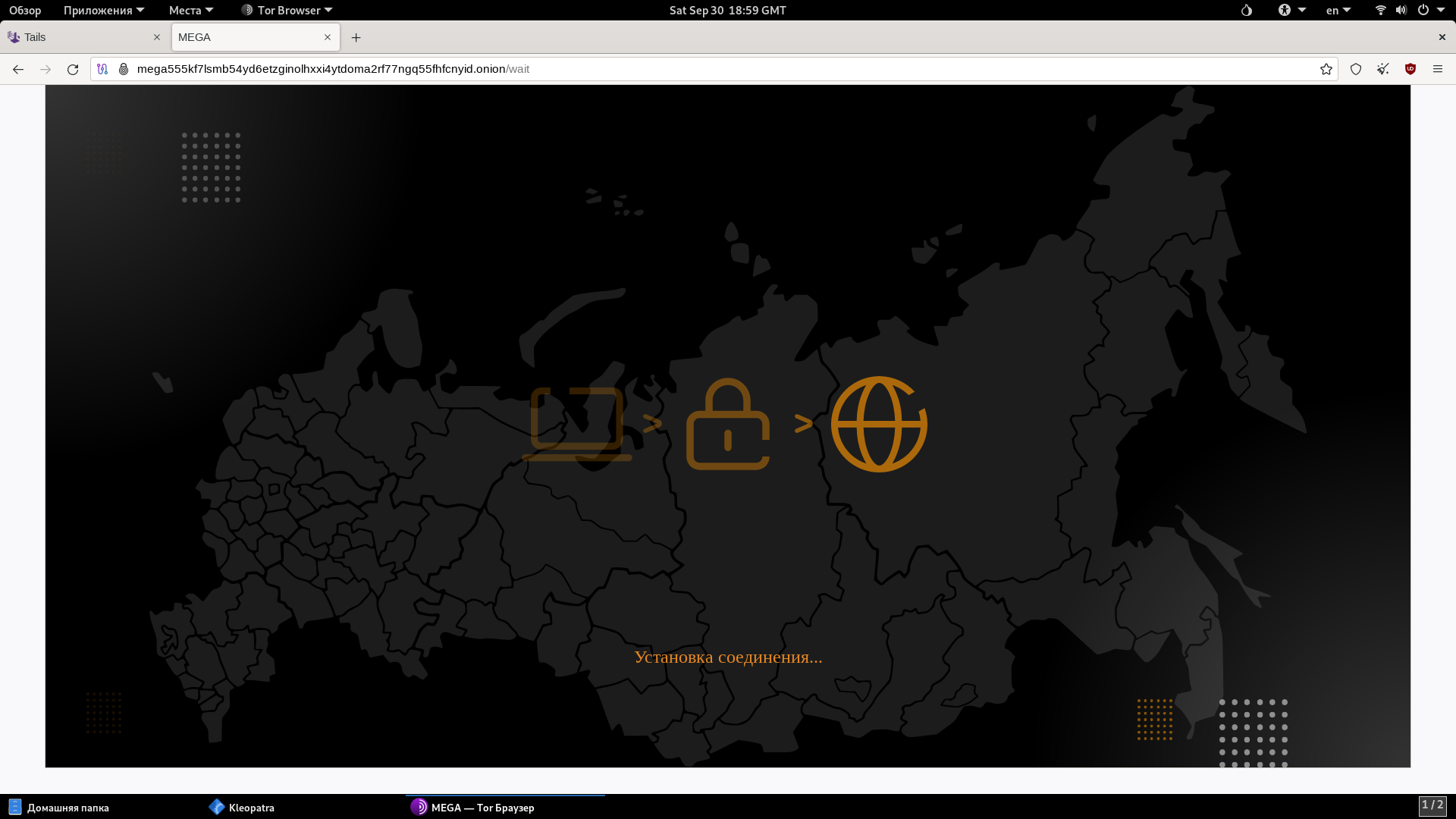The image size is (1456, 819).
Task: Open the uBlock Origin extension icon
Action: coord(1410,69)
